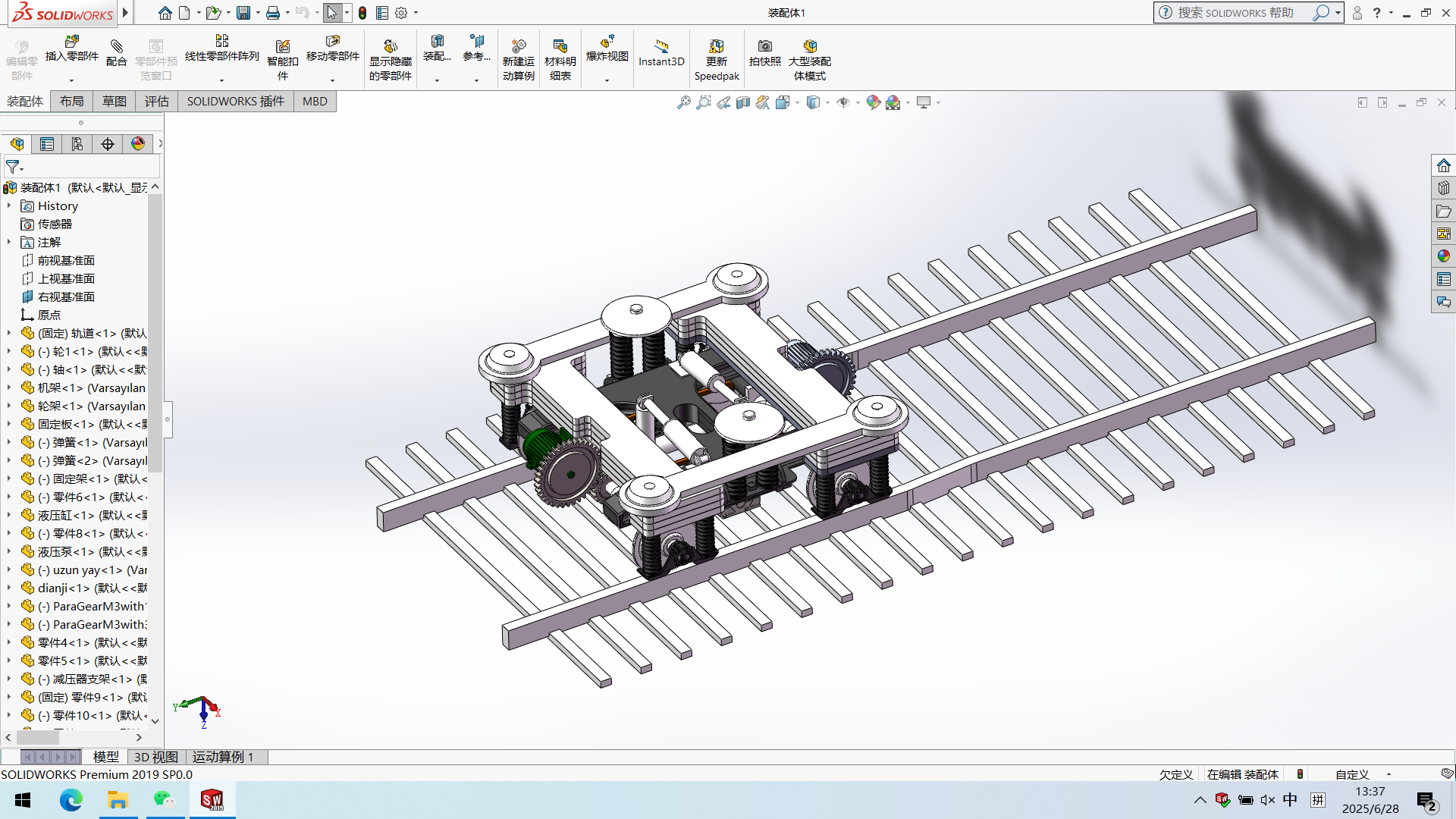
Task: Expand the 注解 annotations node
Action: click(9, 242)
